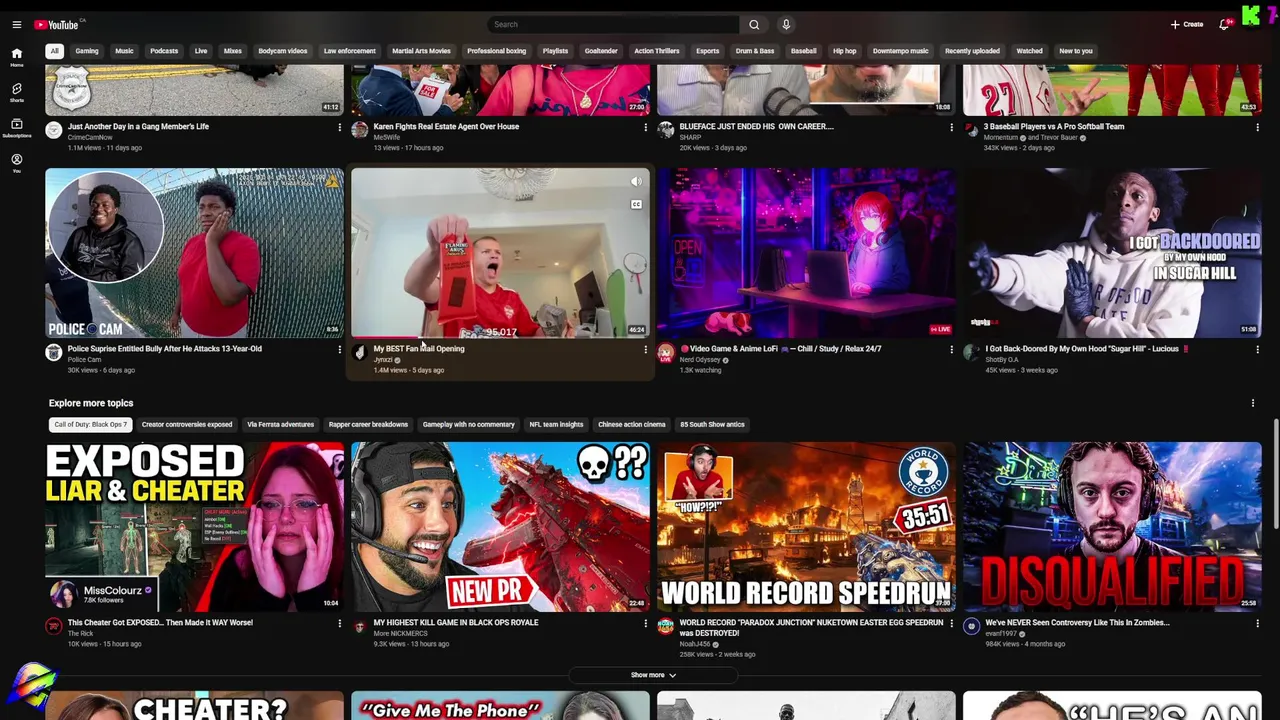1280x720 pixels.
Task: Select the Gaming filter chip
Action: click(87, 51)
